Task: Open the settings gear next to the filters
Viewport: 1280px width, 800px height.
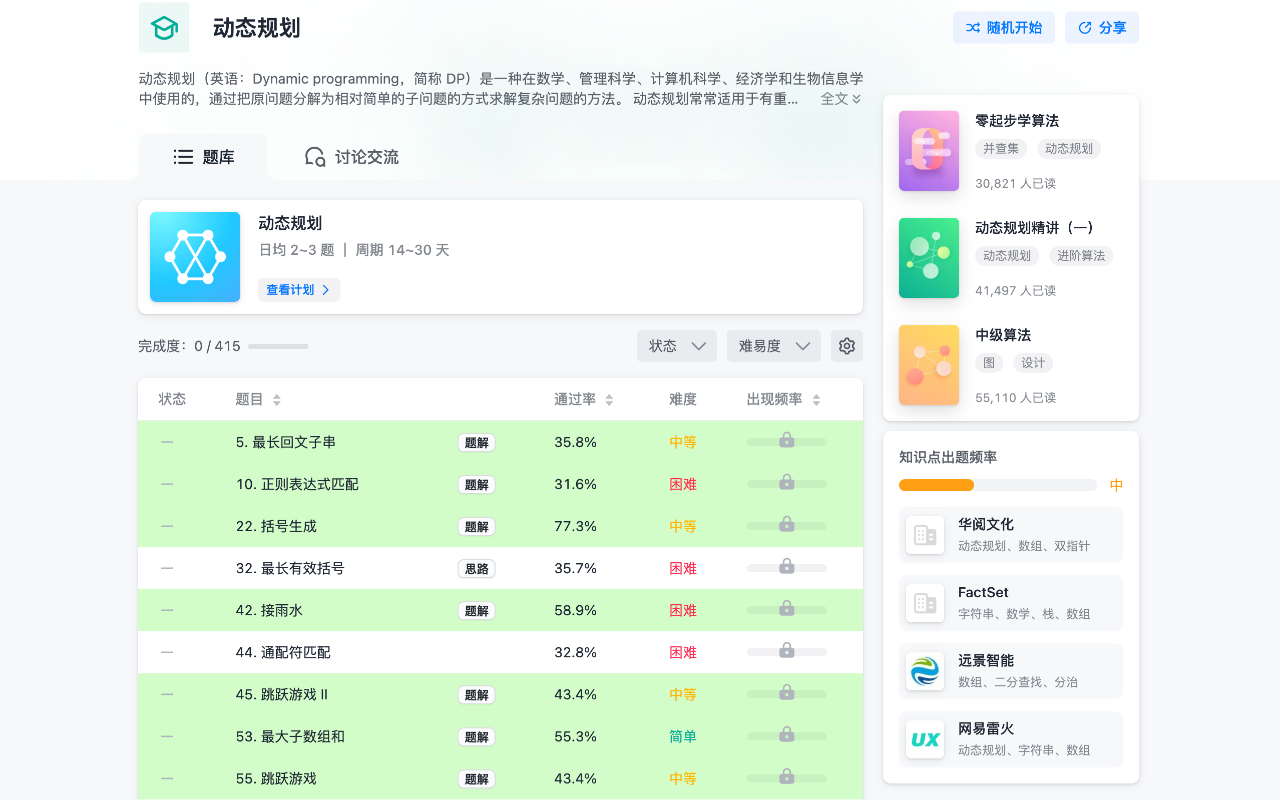Action: click(x=846, y=345)
